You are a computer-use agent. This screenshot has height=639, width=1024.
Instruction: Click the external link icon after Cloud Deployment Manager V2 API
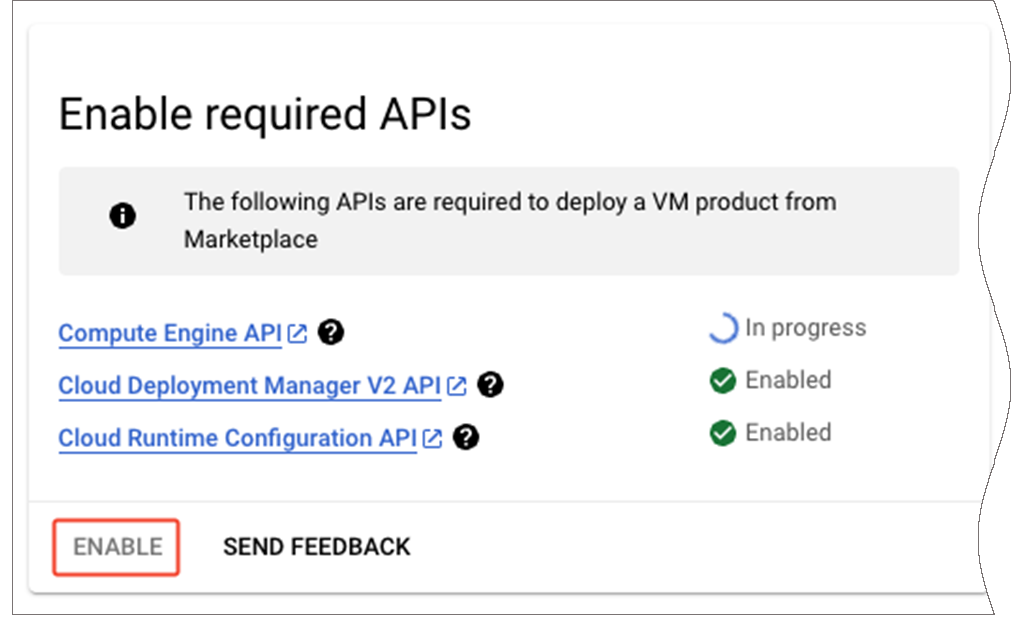(x=457, y=384)
